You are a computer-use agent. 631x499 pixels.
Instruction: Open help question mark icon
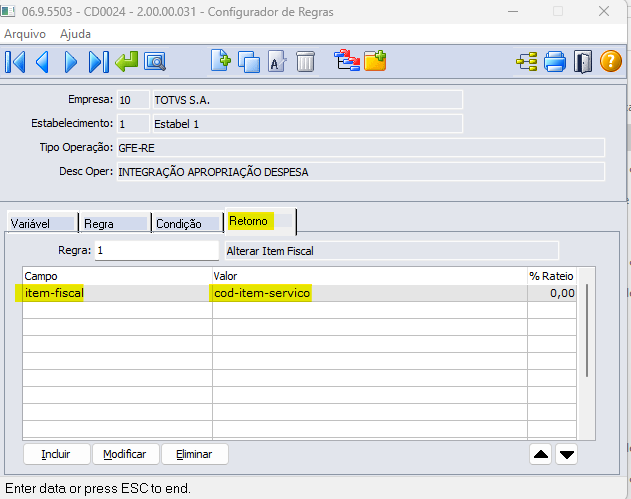[x=611, y=62]
